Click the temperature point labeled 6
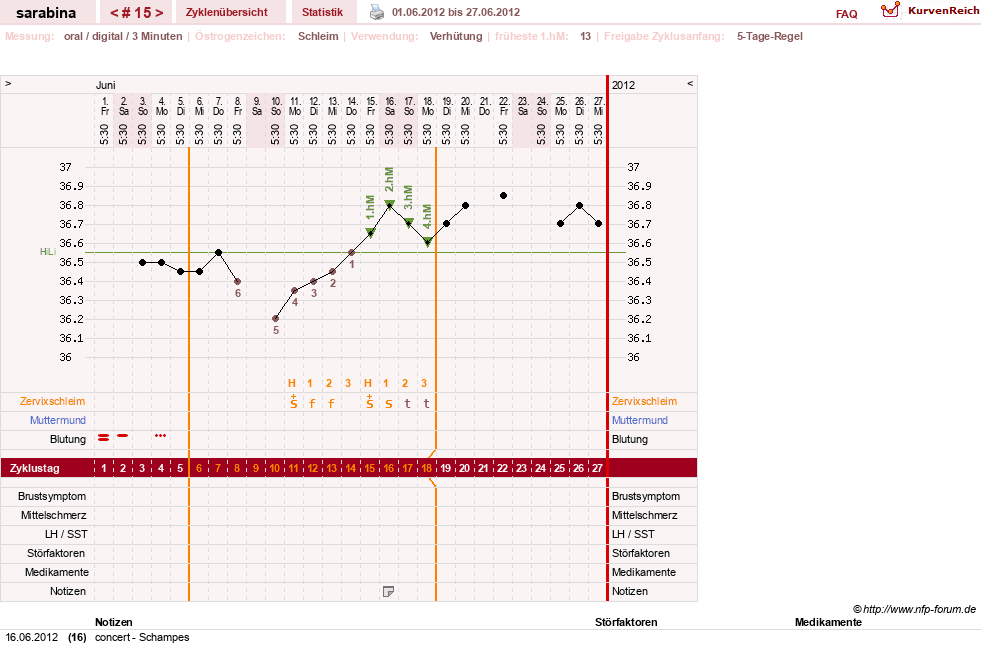This screenshot has height=661, width=981. [x=237, y=281]
